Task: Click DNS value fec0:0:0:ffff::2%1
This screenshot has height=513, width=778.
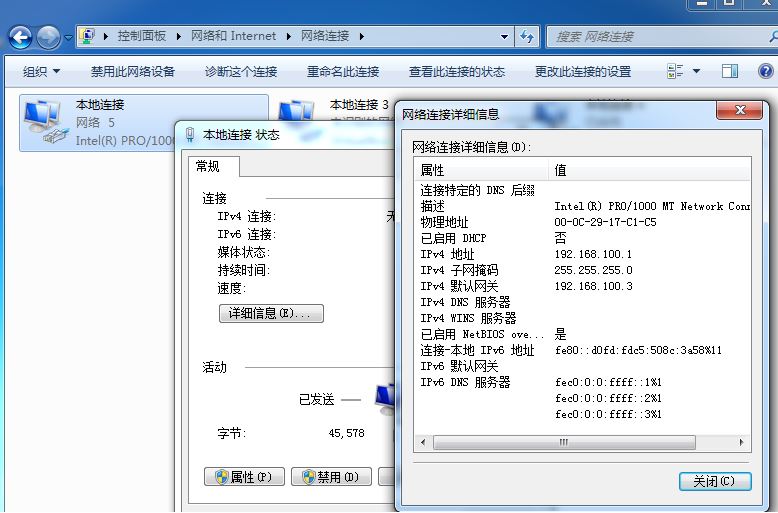Action: tap(608, 398)
